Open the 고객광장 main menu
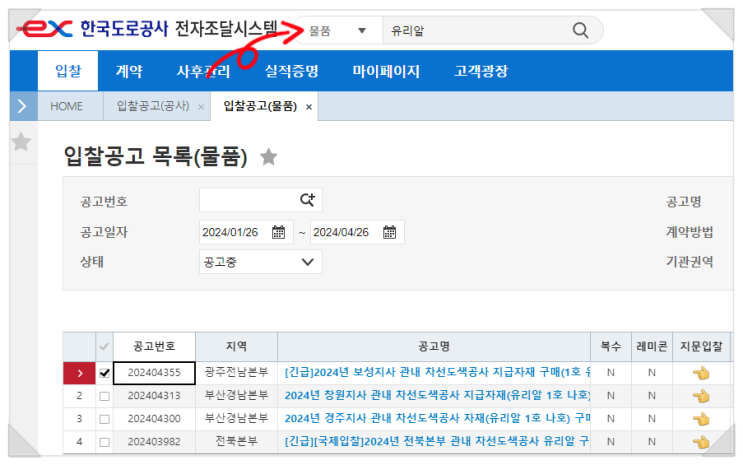This screenshot has width=743, height=465. (x=481, y=71)
